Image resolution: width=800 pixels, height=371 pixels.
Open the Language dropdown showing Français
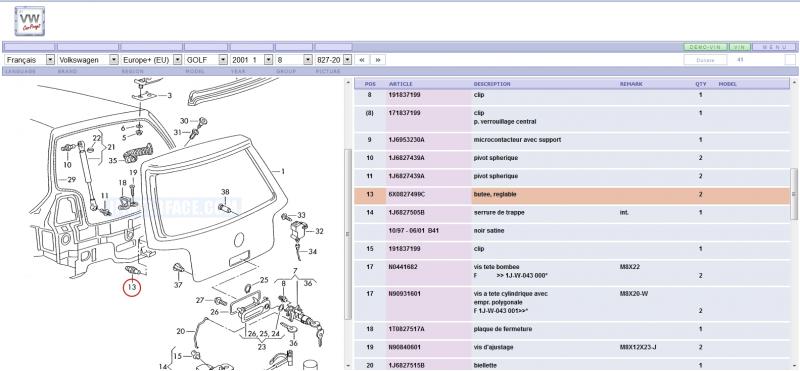[x=30, y=60]
